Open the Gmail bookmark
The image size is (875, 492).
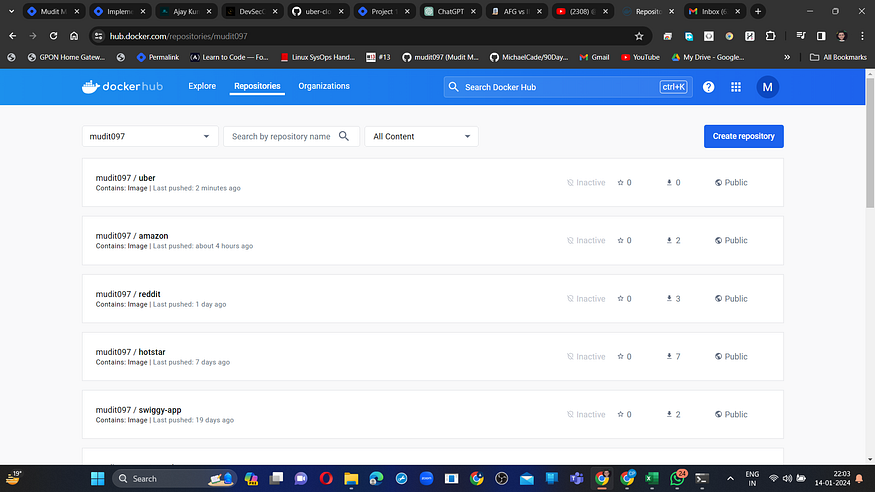click(594, 57)
